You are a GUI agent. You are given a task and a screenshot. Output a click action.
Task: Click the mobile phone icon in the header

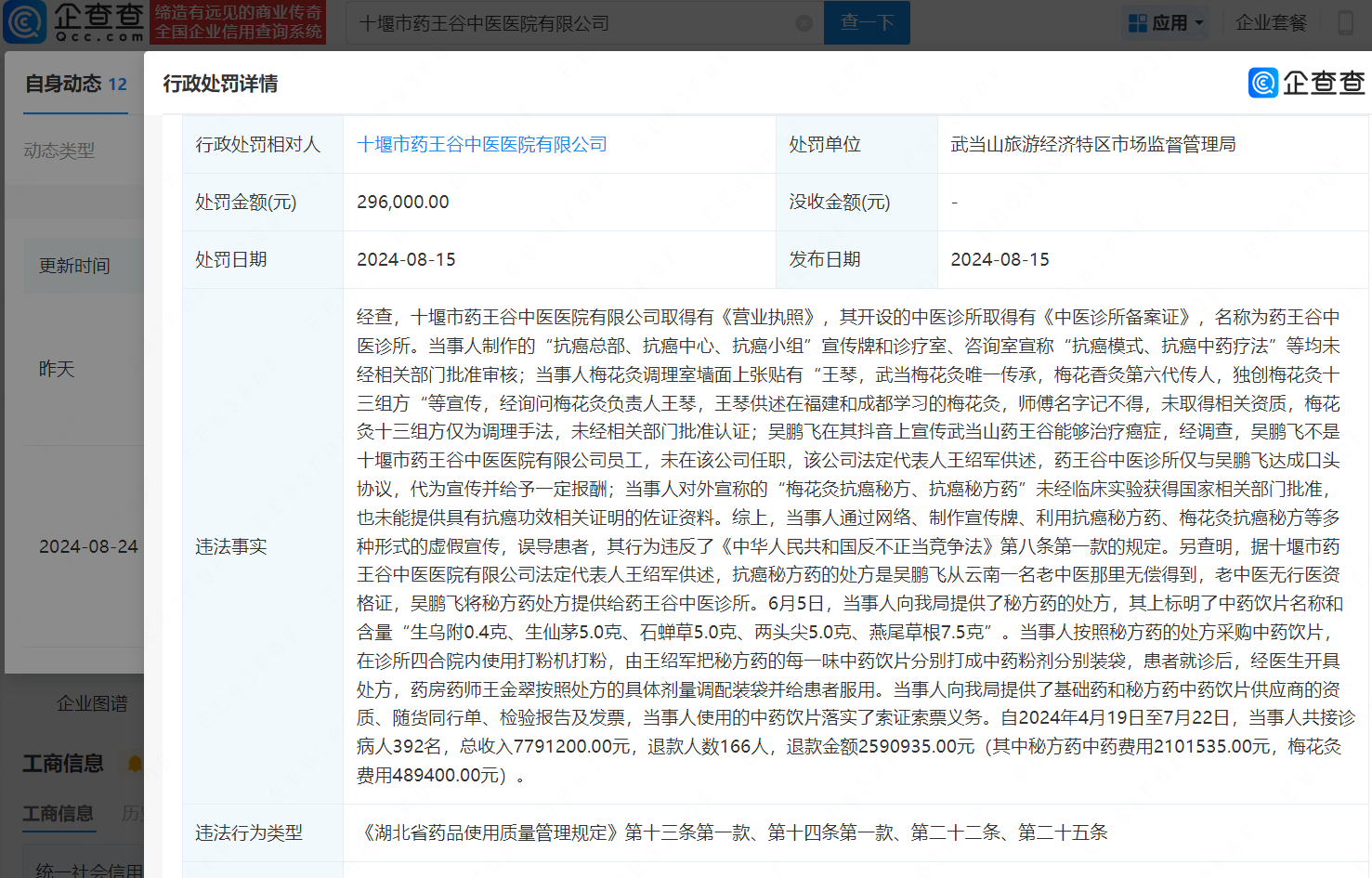click(x=1345, y=22)
